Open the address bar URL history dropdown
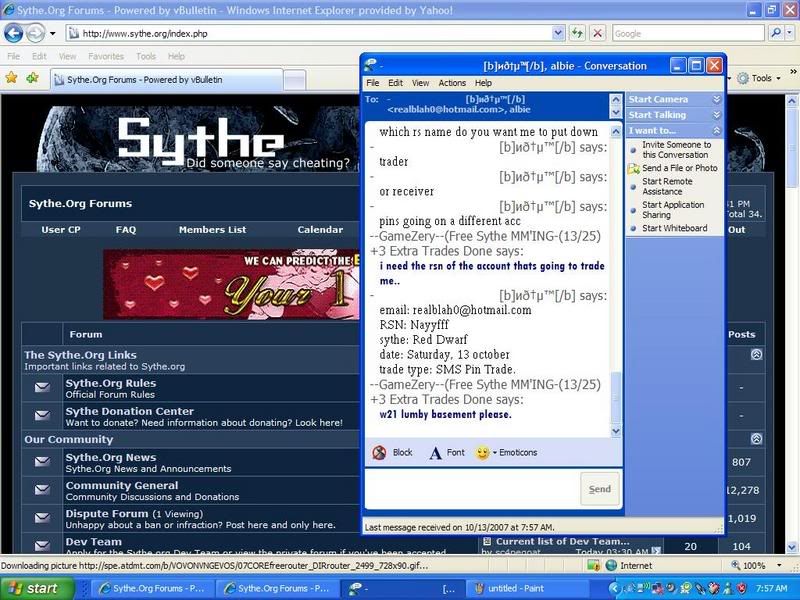Screen dimensions: 800x600 [x=558, y=34]
